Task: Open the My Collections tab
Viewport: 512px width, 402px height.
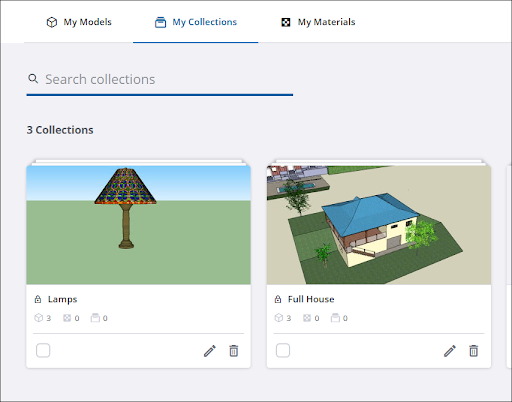Action: (196, 22)
